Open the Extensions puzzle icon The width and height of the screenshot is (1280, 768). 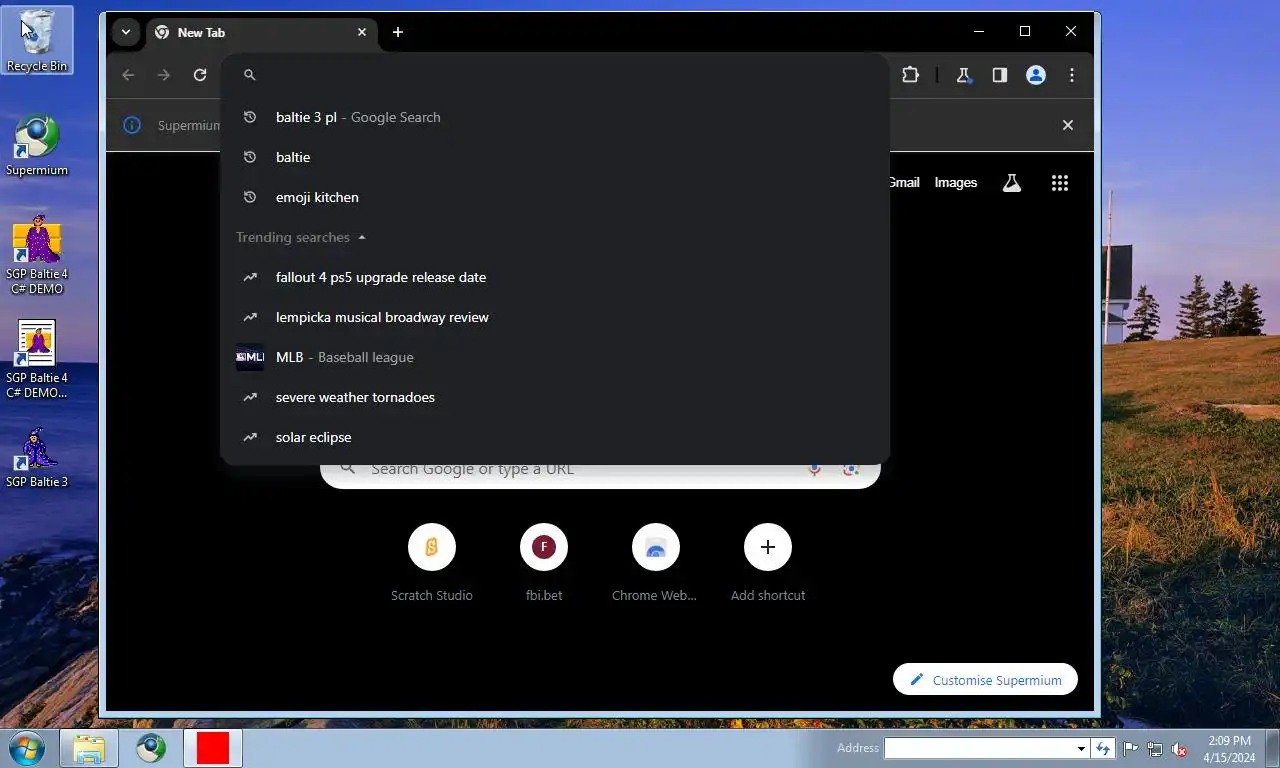[910, 75]
